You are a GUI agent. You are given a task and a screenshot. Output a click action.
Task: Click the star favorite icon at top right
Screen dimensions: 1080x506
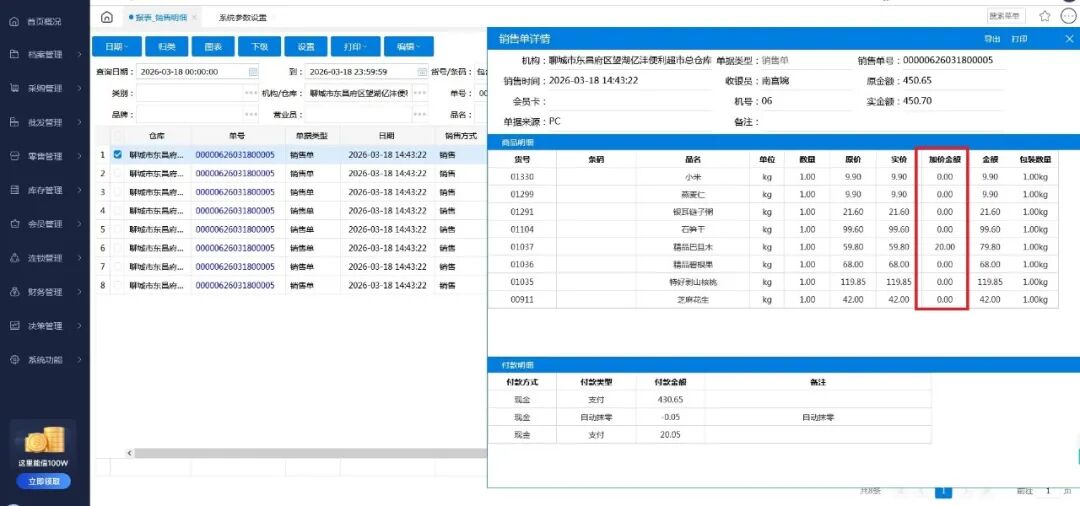1045,17
